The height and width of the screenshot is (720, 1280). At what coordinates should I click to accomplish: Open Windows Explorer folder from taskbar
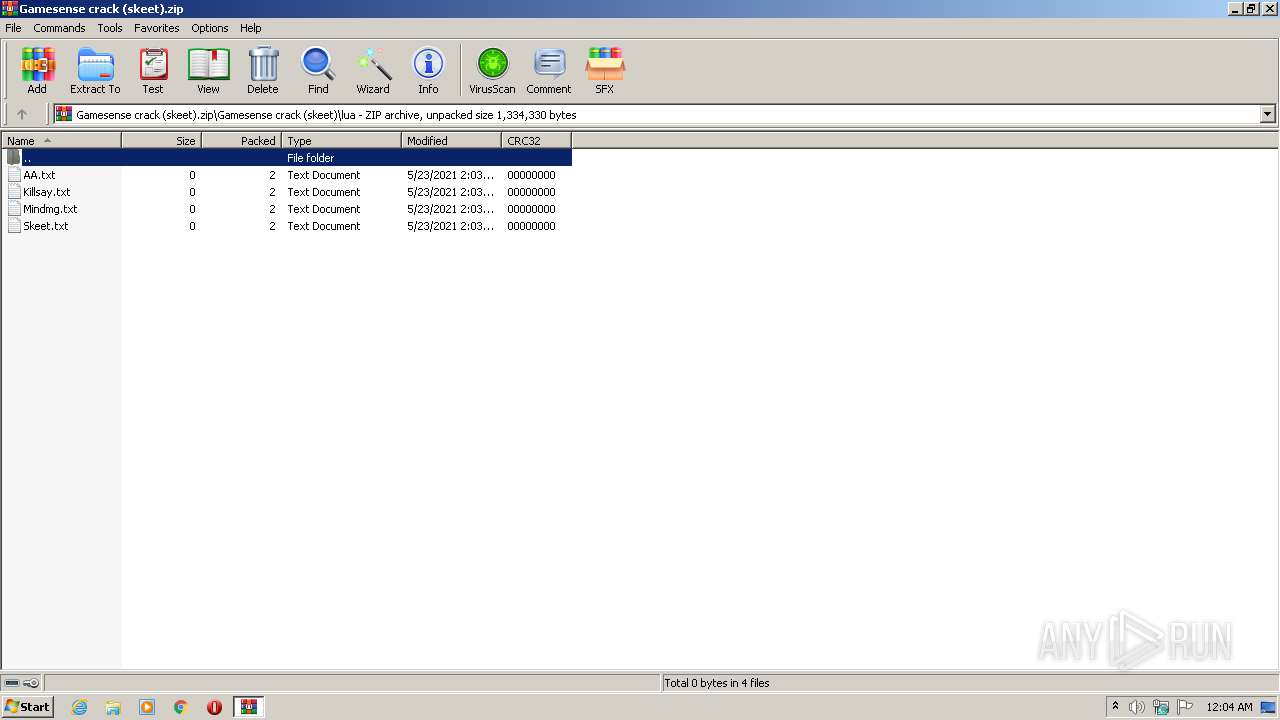pyautogui.click(x=113, y=707)
